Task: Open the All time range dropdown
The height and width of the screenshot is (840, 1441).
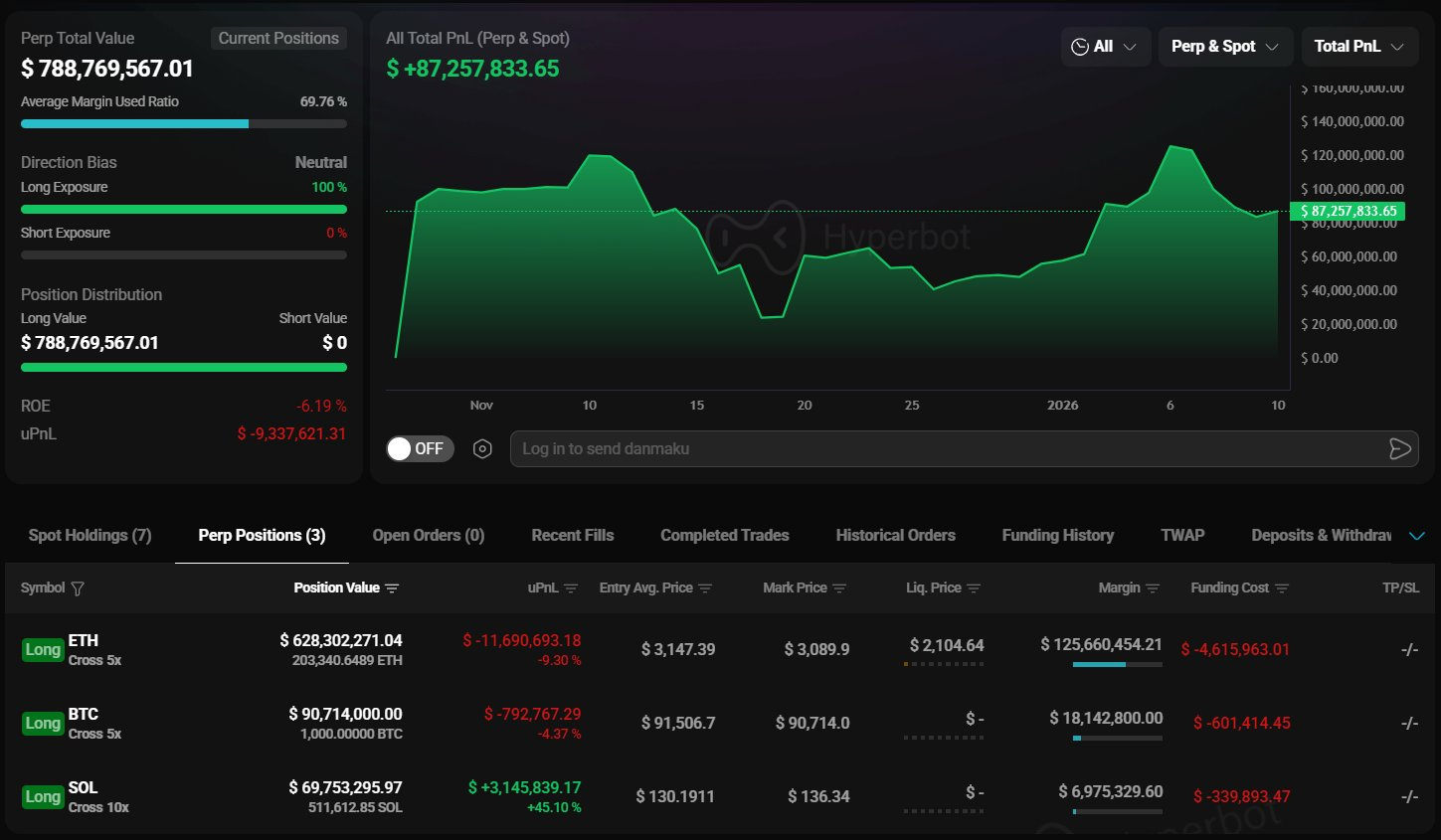Action: 1105,47
